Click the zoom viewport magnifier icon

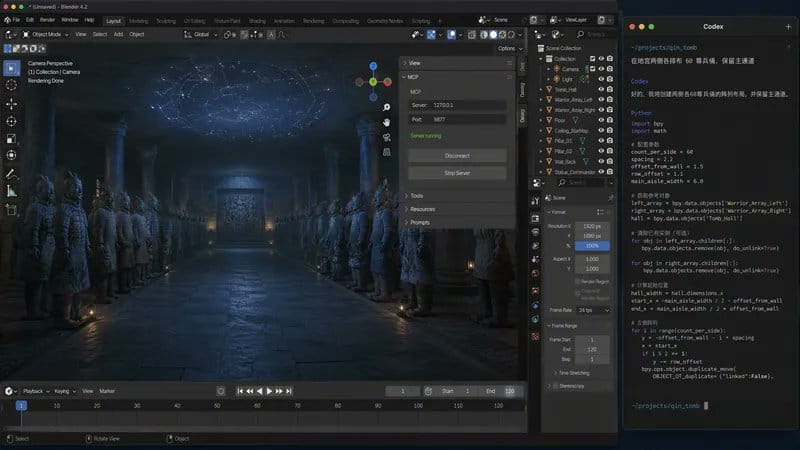click(387, 107)
